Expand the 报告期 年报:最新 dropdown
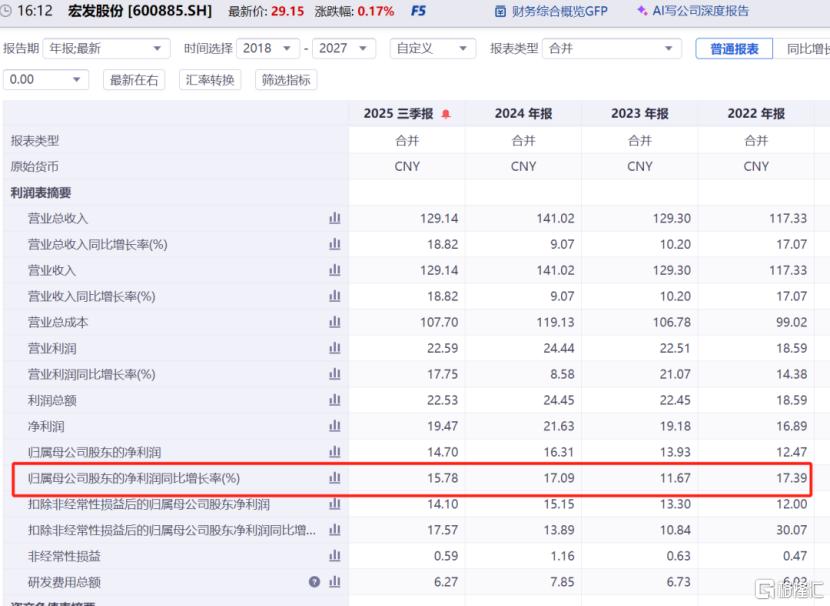The image size is (830, 606). [x=106, y=49]
